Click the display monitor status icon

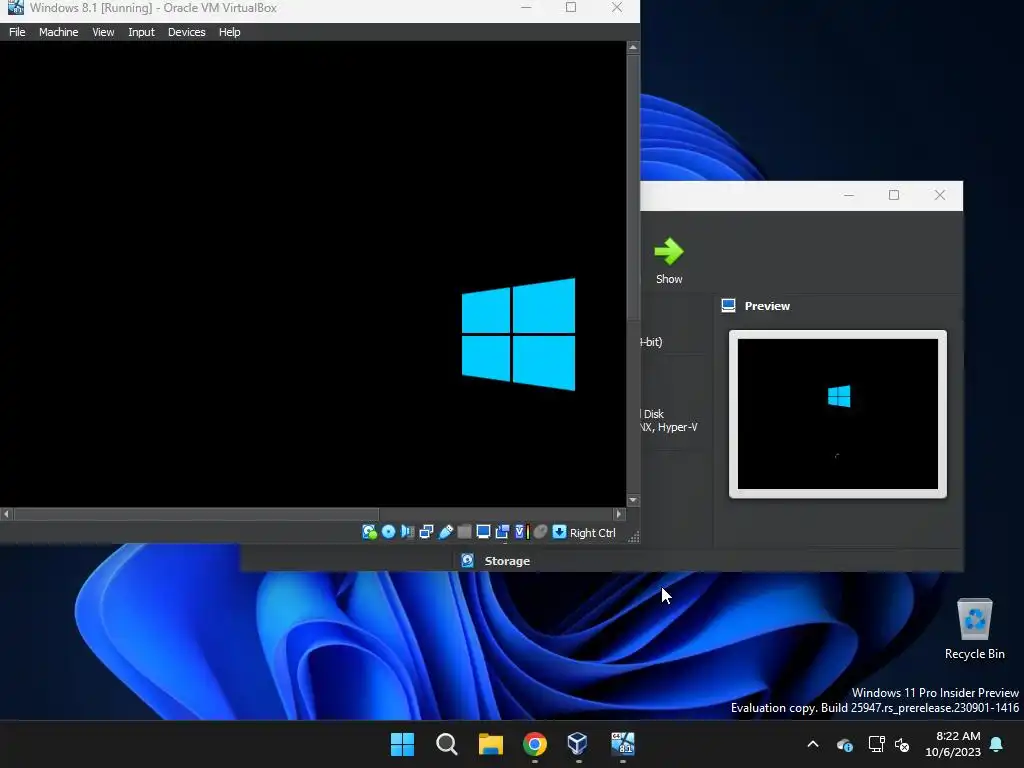tap(483, 532)
